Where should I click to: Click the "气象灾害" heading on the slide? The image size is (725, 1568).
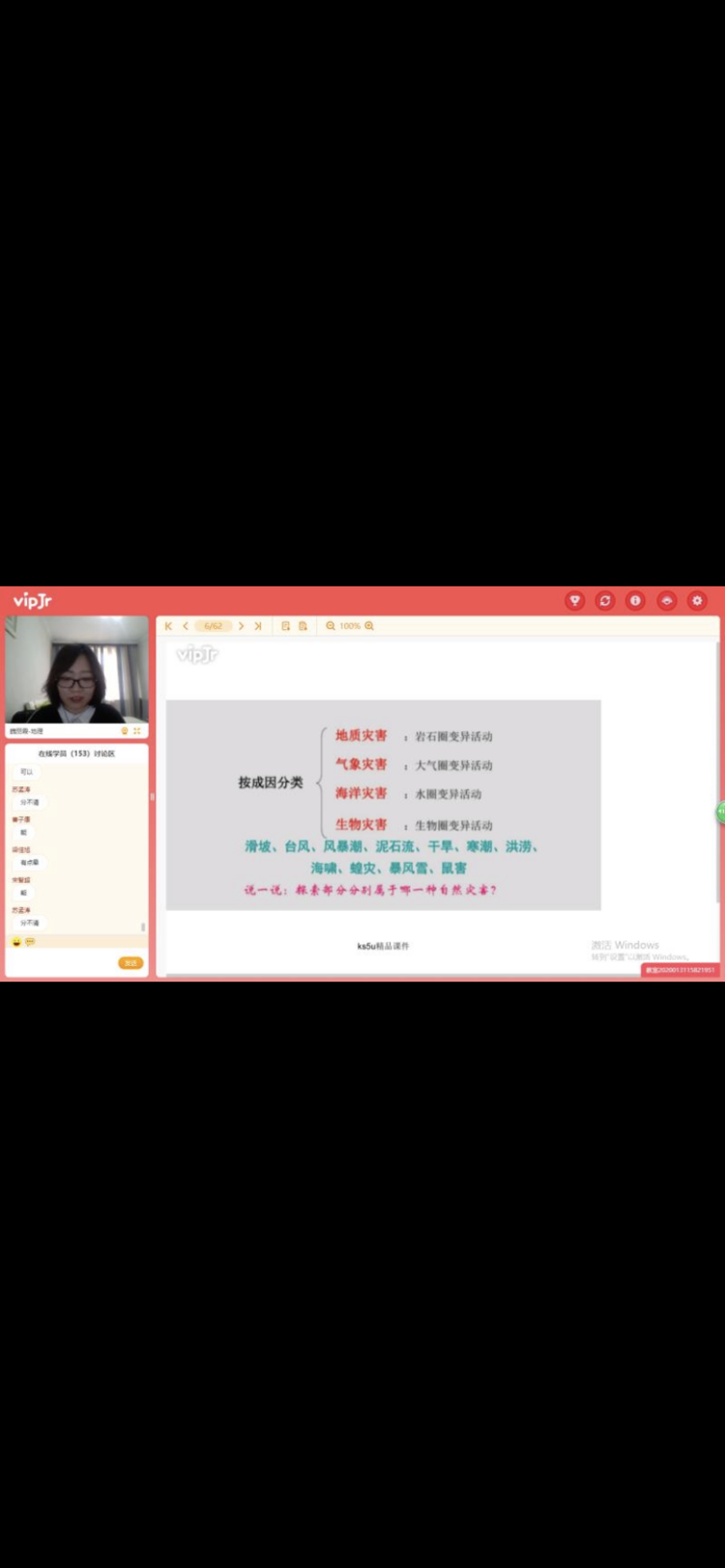point(362,764)
